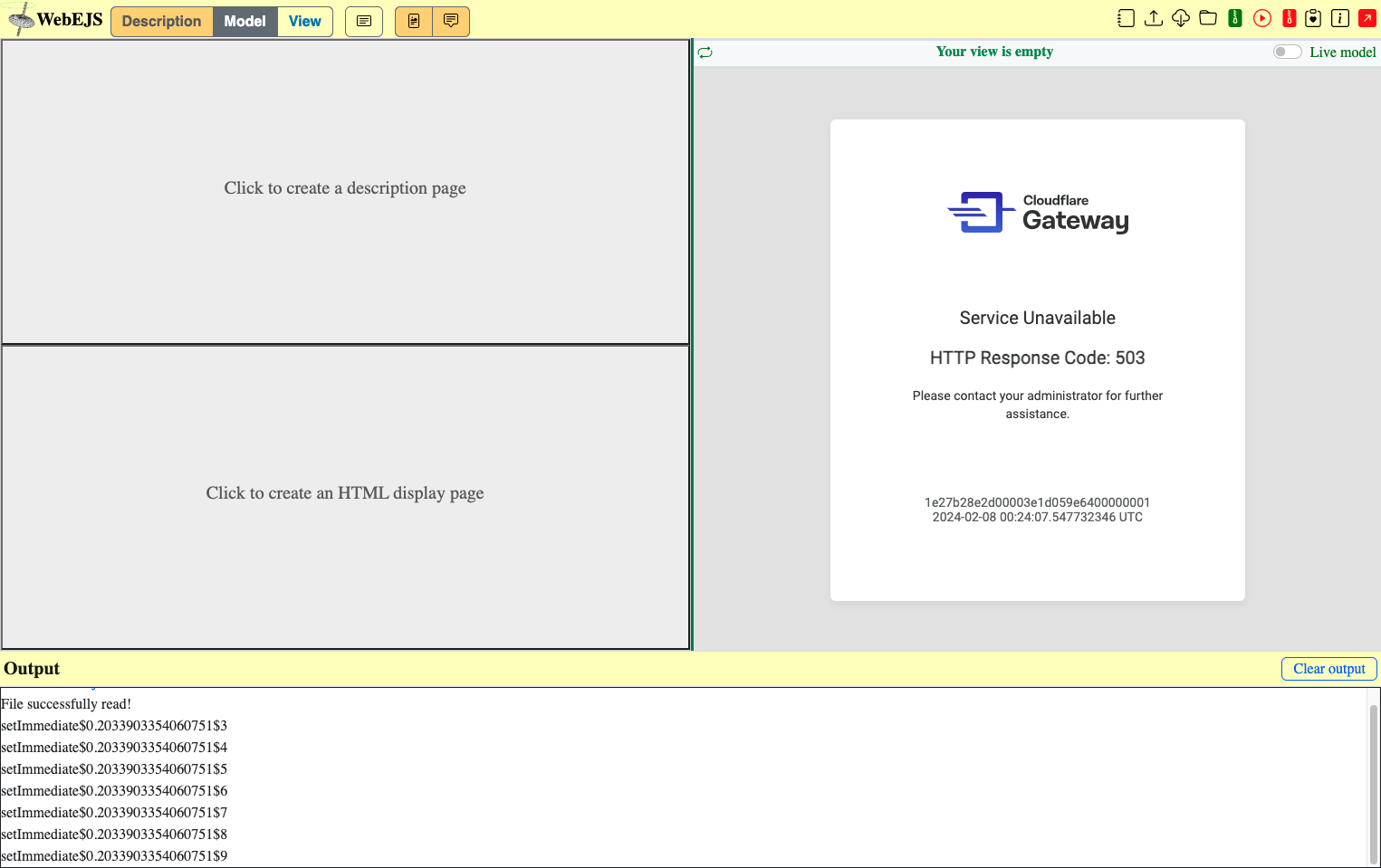Click to create an HTML display page
The width and height of the screenshot is (1381, 868).
(345, 497)
